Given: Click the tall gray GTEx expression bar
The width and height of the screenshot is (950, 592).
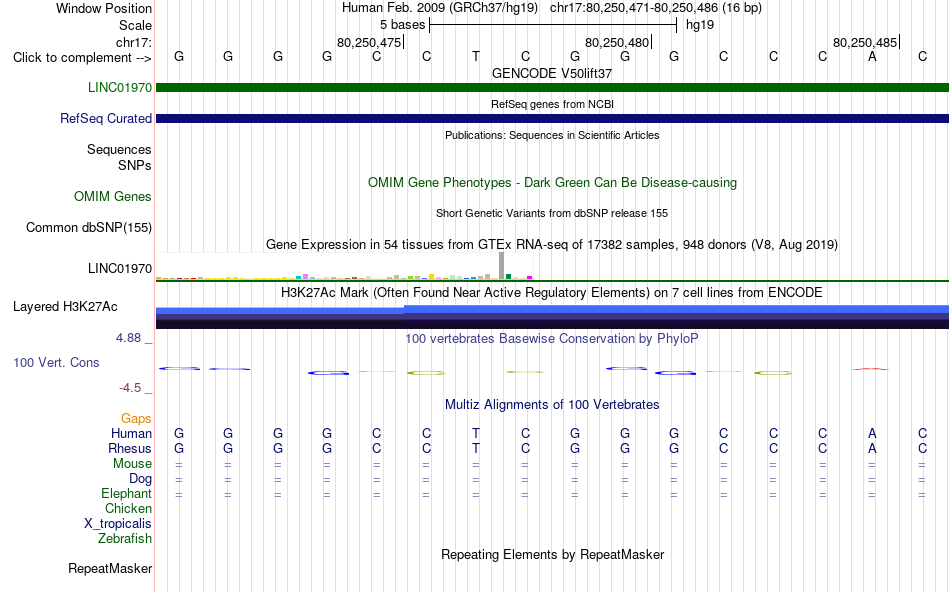Looking at the screenshot, I should coord(501,265).
